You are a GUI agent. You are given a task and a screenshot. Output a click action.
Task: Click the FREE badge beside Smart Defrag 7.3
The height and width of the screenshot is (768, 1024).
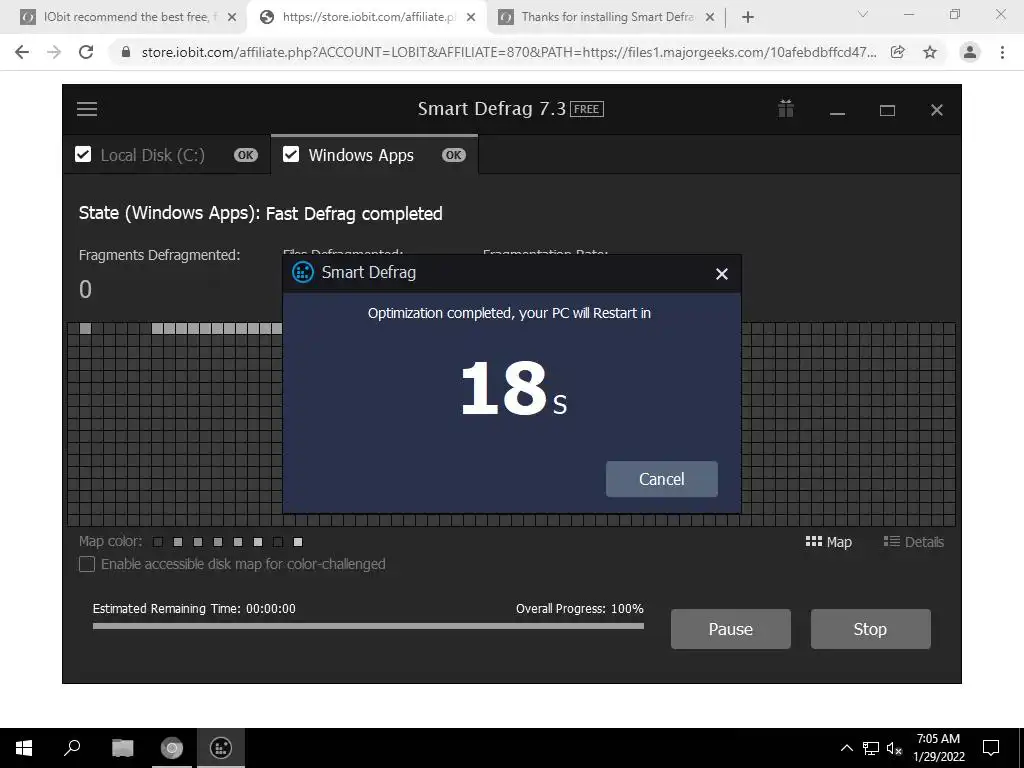coord(586,109)
